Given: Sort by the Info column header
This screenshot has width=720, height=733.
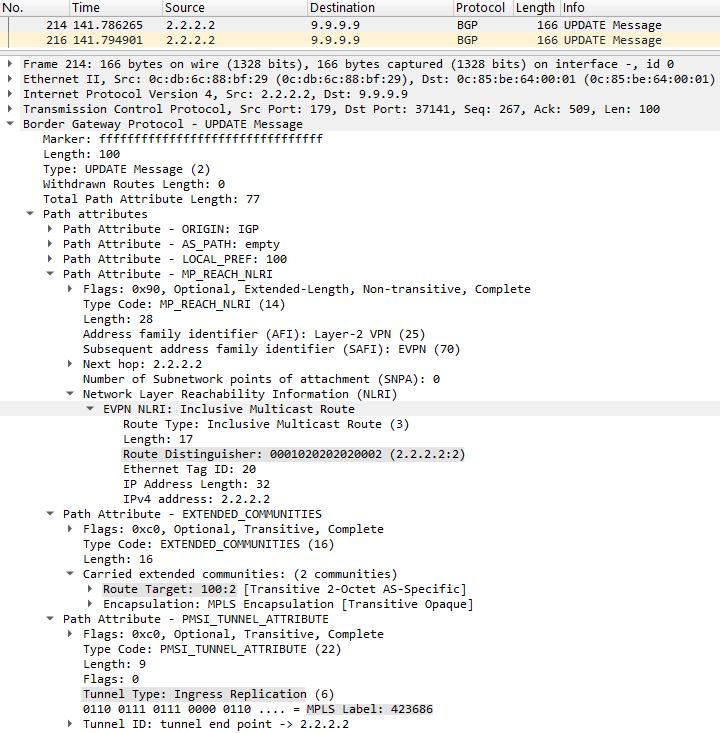Looking at the screenshot, I should [641, 8].
